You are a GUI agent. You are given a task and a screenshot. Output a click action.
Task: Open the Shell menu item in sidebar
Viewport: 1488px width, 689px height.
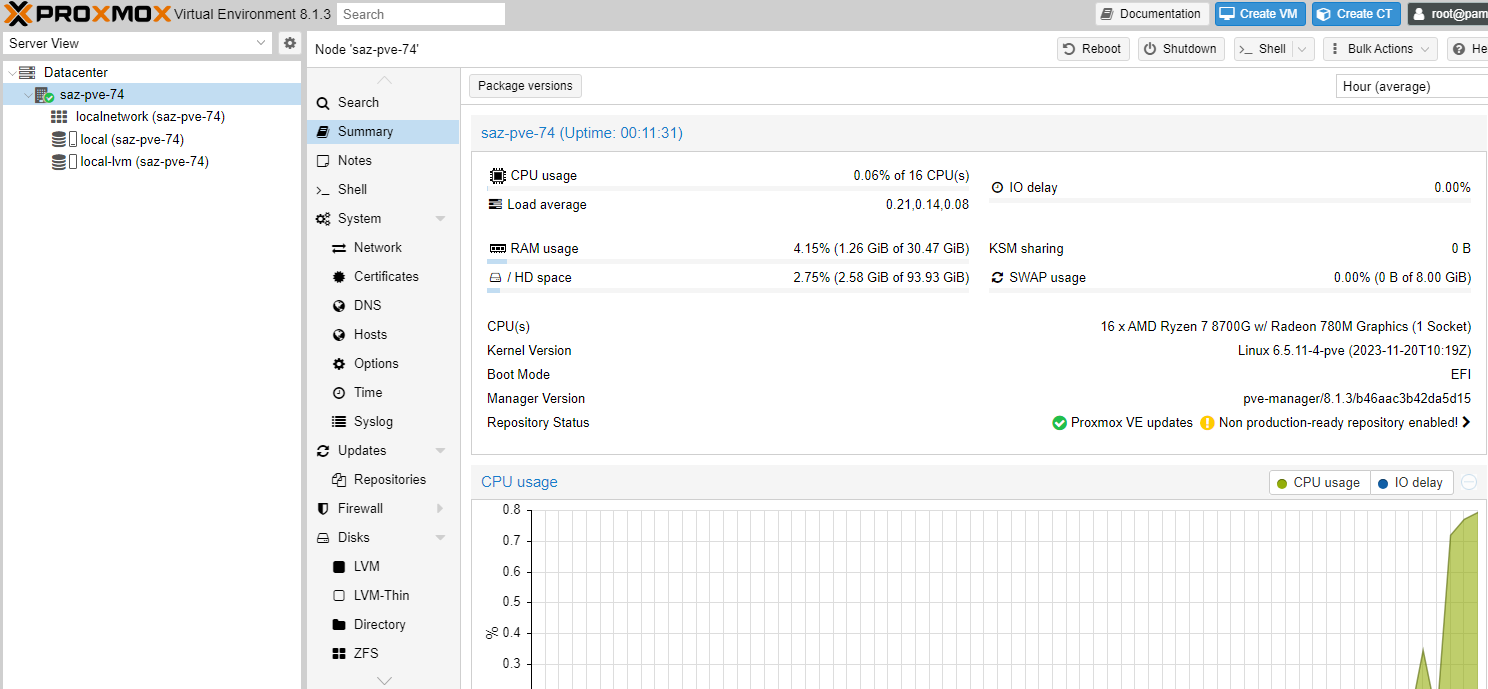[x=383, y=189]
